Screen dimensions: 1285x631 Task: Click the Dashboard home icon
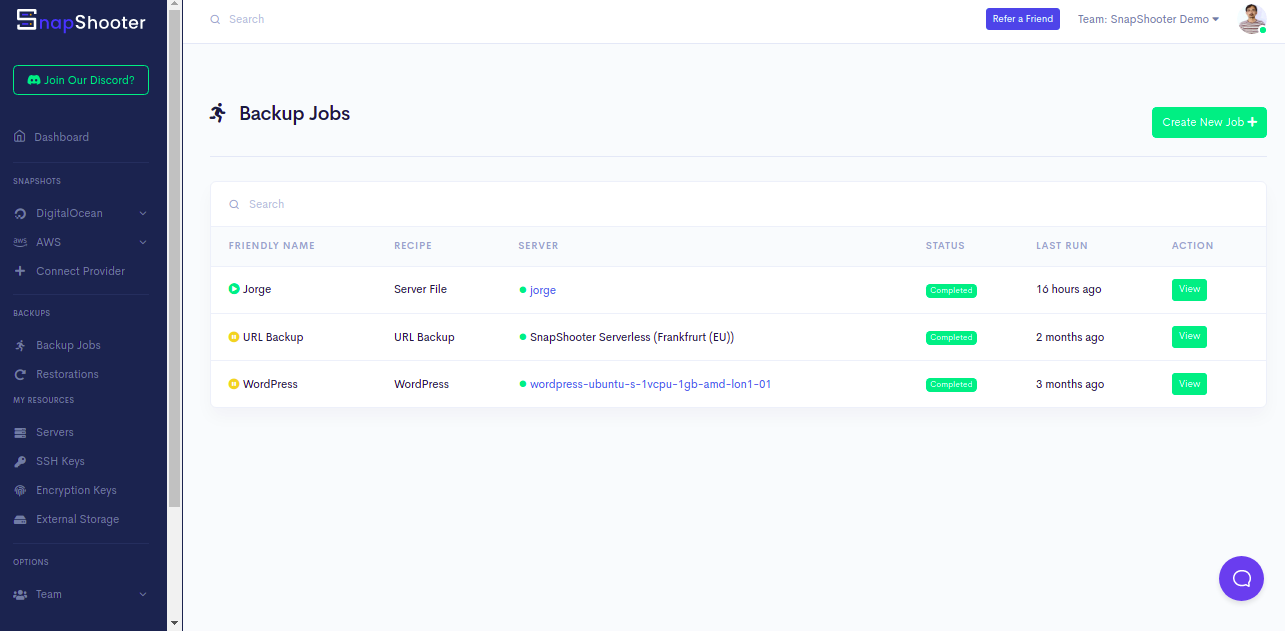pyautogui.click(x=20, y=136)
